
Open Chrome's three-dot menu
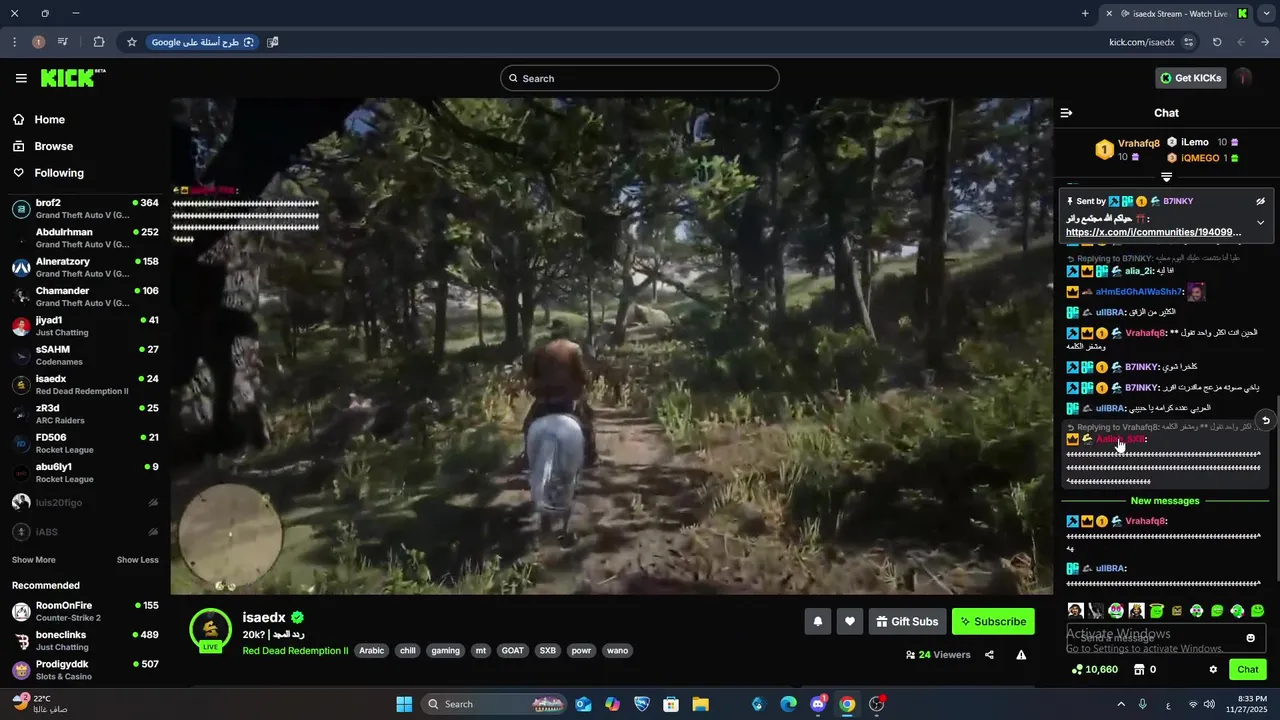pyautogui.click(x=14, y=42)
